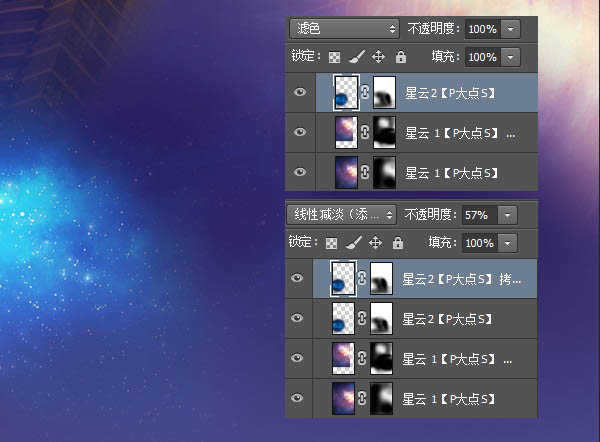Hide the 星云2 拷… layer
The height and width of the screenshot is (442, 600).
tap(297, 278)
